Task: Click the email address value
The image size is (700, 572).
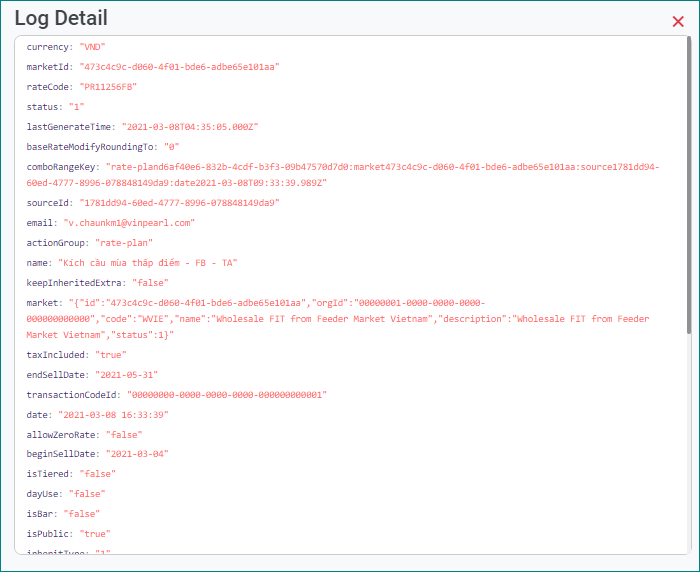Action: [x=129, y=223]
